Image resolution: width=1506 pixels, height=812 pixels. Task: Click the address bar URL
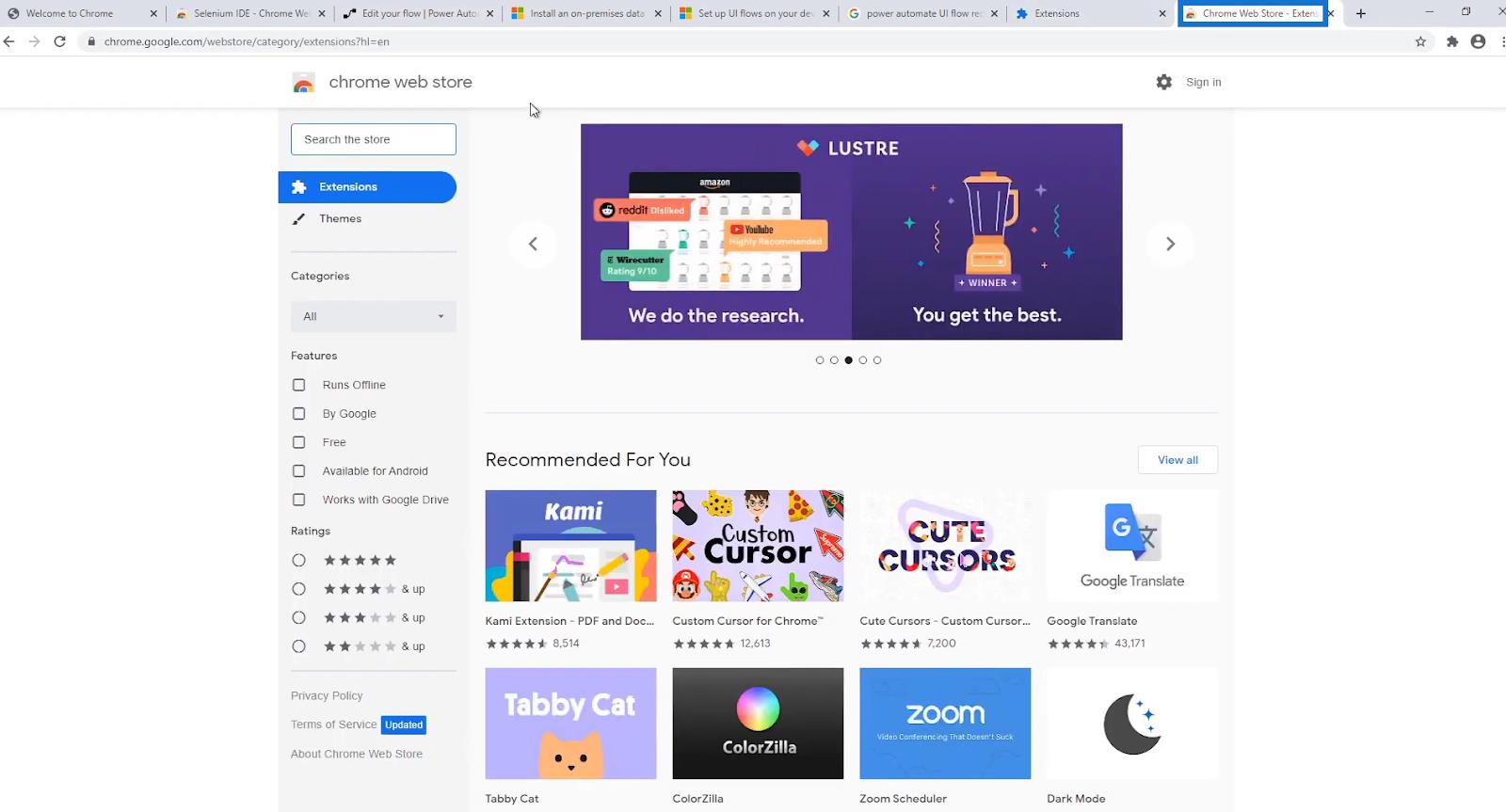(x=247, y=41)
